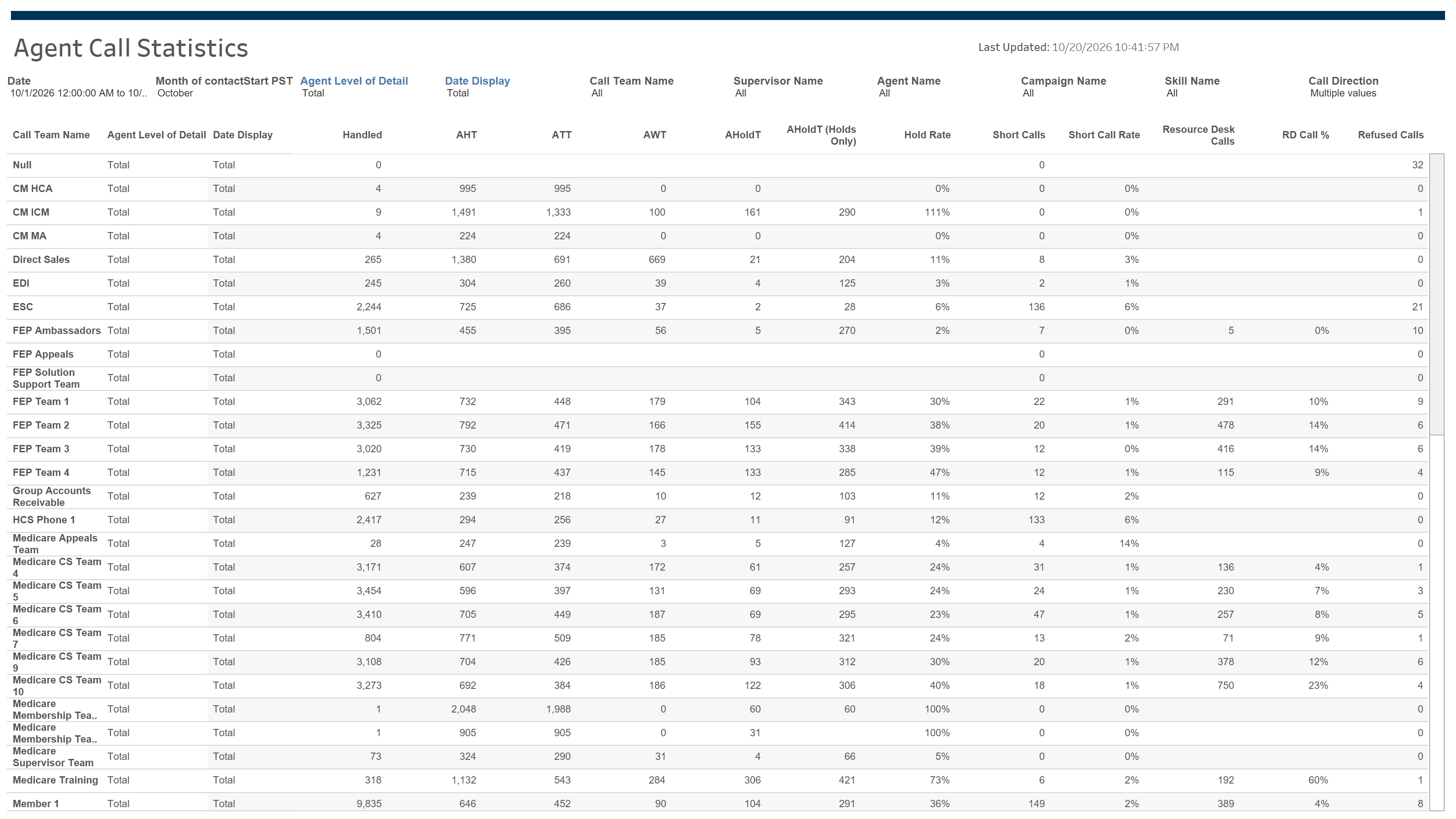
Task: Click the Hold Rate column header
Action: pyautogui.click(x=927, y=135)
